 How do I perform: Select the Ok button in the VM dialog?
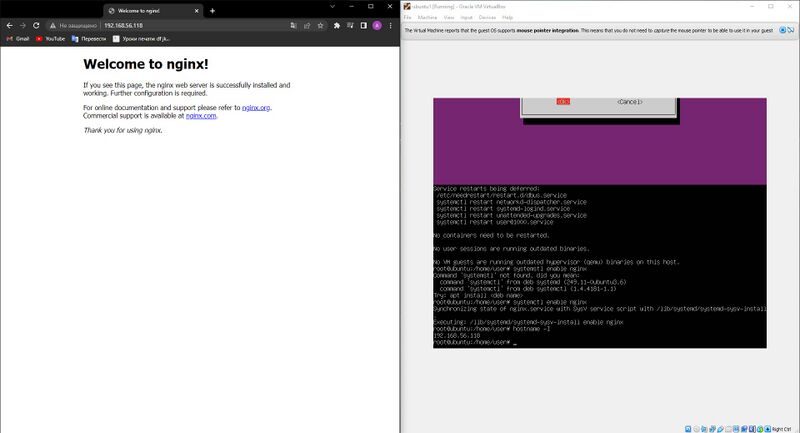tap(563, 101)
